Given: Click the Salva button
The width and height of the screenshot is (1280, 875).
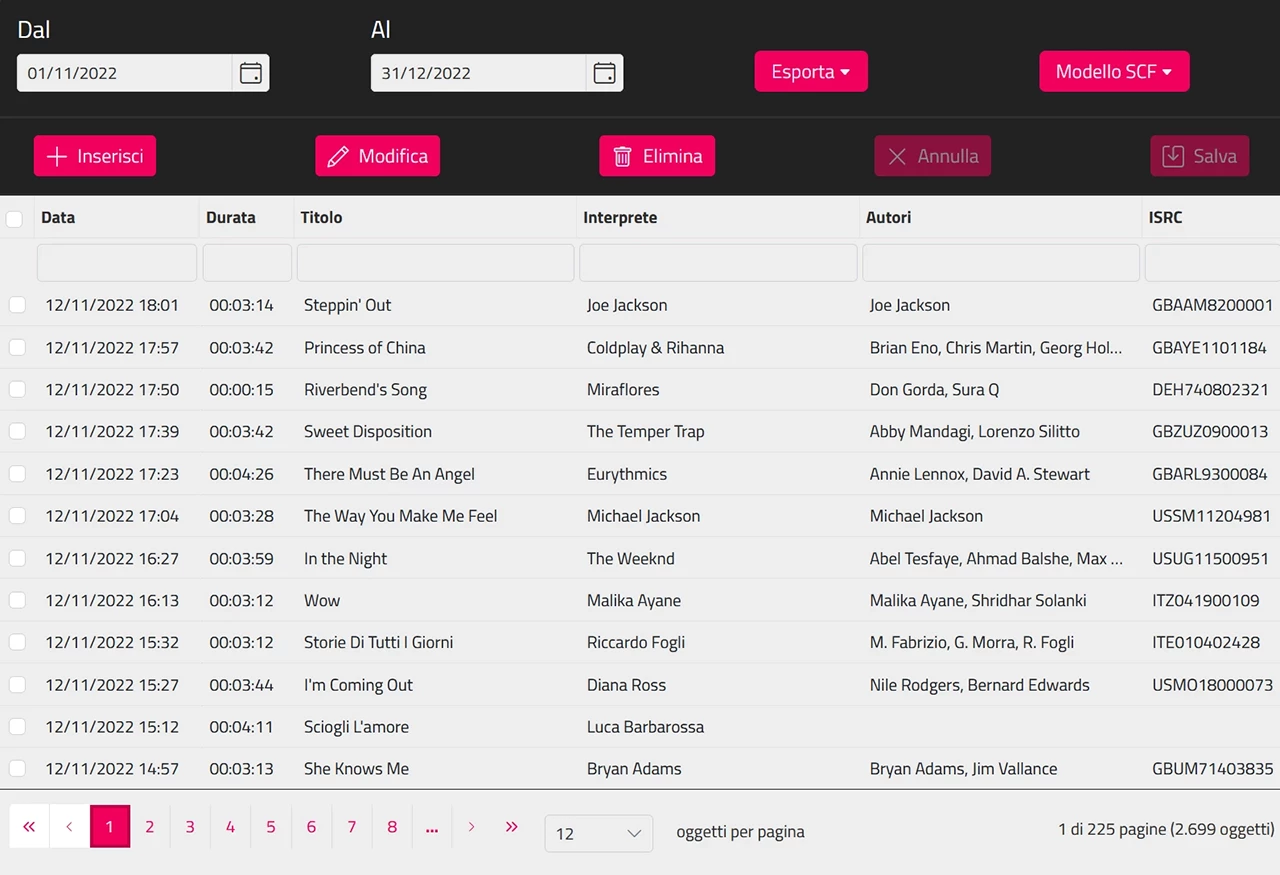Looking at the screenshot, I should tap(1200, 156).
